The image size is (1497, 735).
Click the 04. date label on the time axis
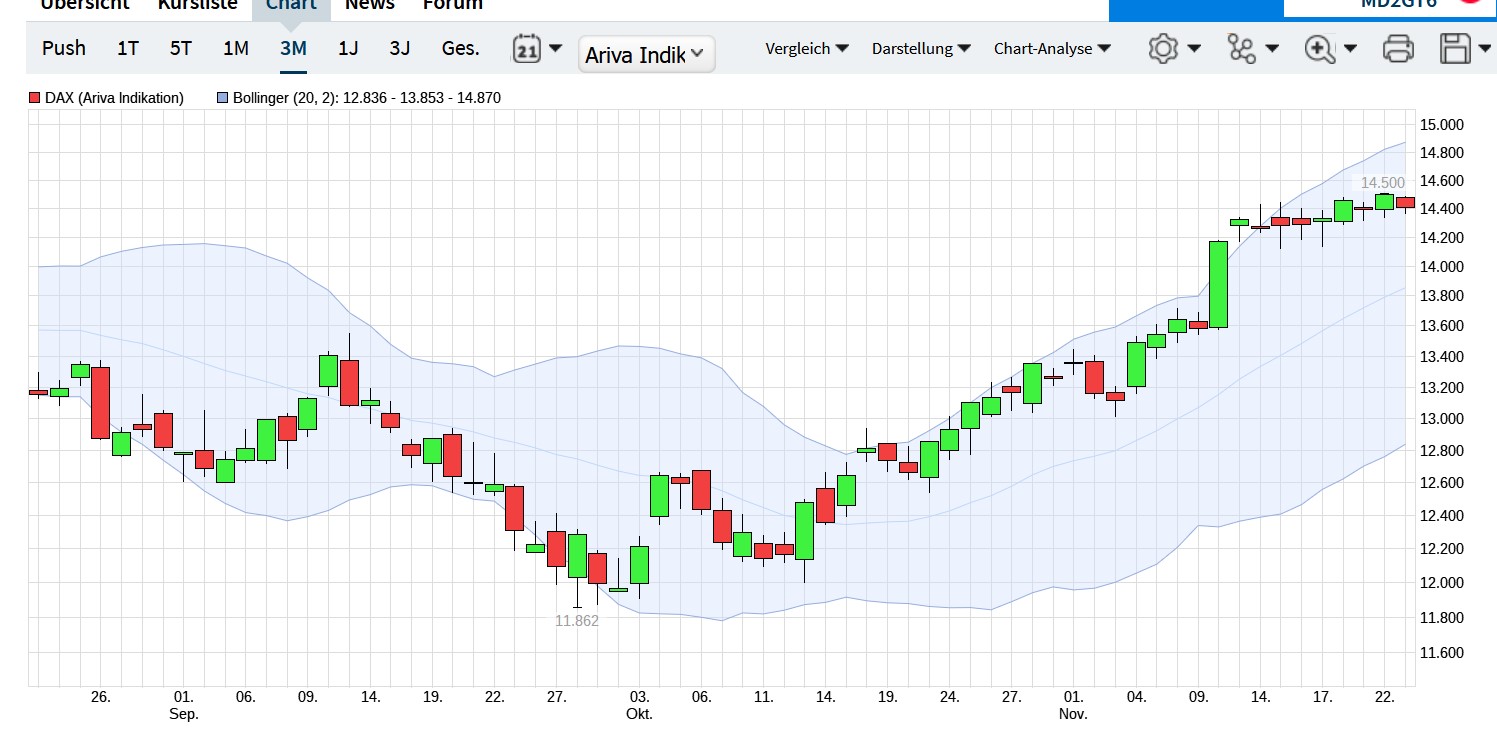click(x=1135, y=697)
